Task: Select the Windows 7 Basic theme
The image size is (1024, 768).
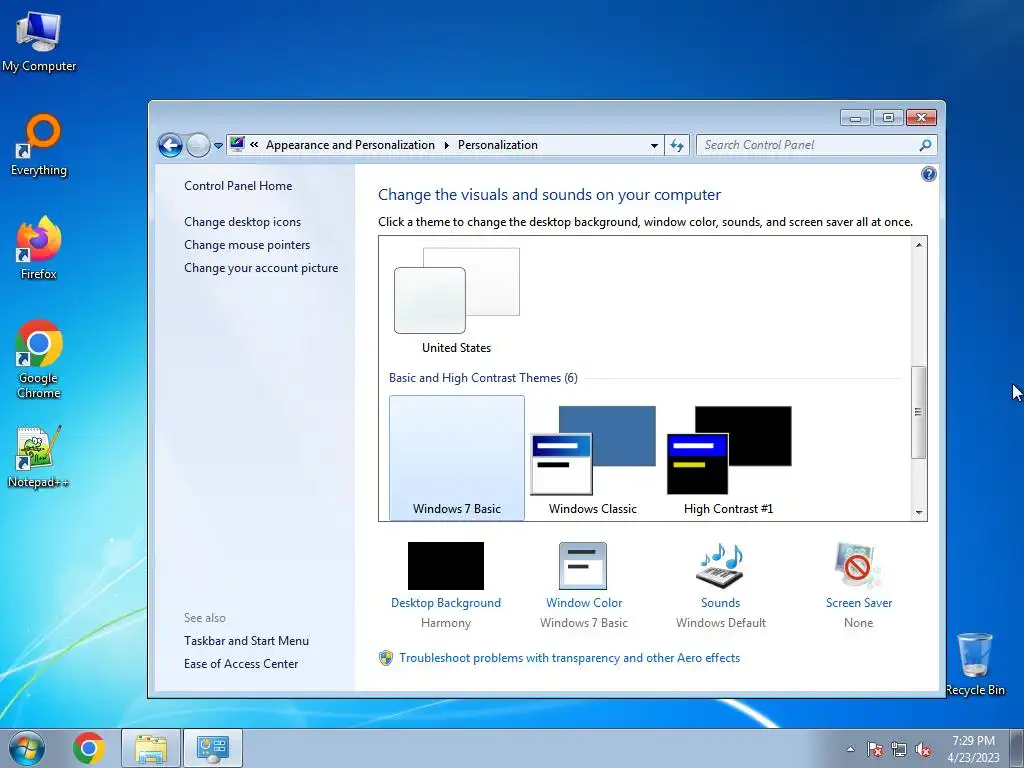Action: 456,458
